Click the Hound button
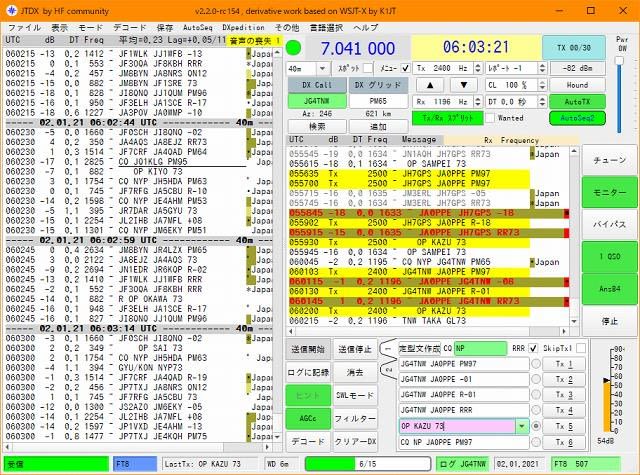Image resolution: width=640 pixels, height=475 pixels. pyautogui.click(x=577, y=85)
